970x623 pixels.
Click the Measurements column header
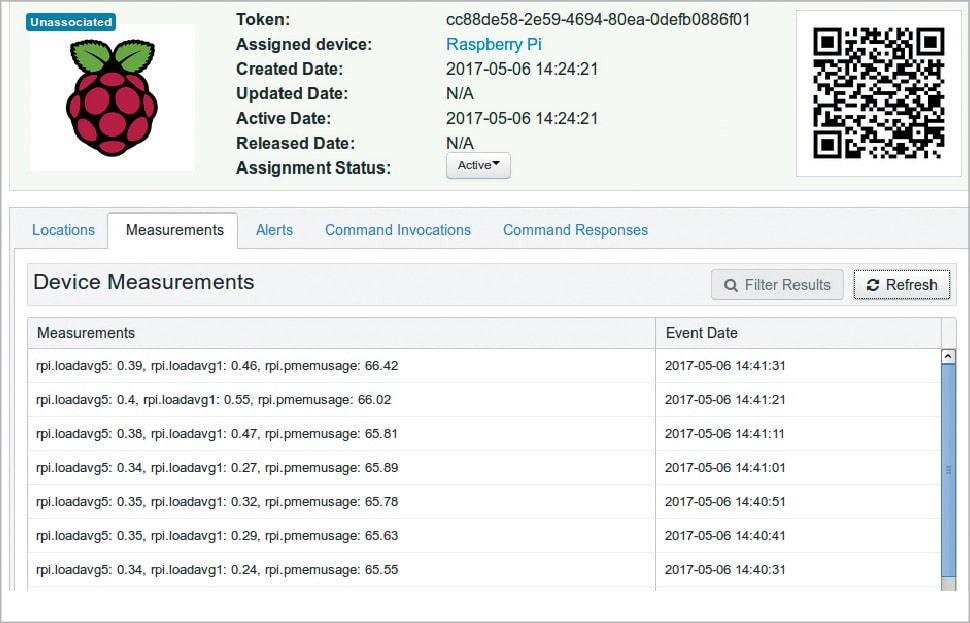tap(86, 333)
